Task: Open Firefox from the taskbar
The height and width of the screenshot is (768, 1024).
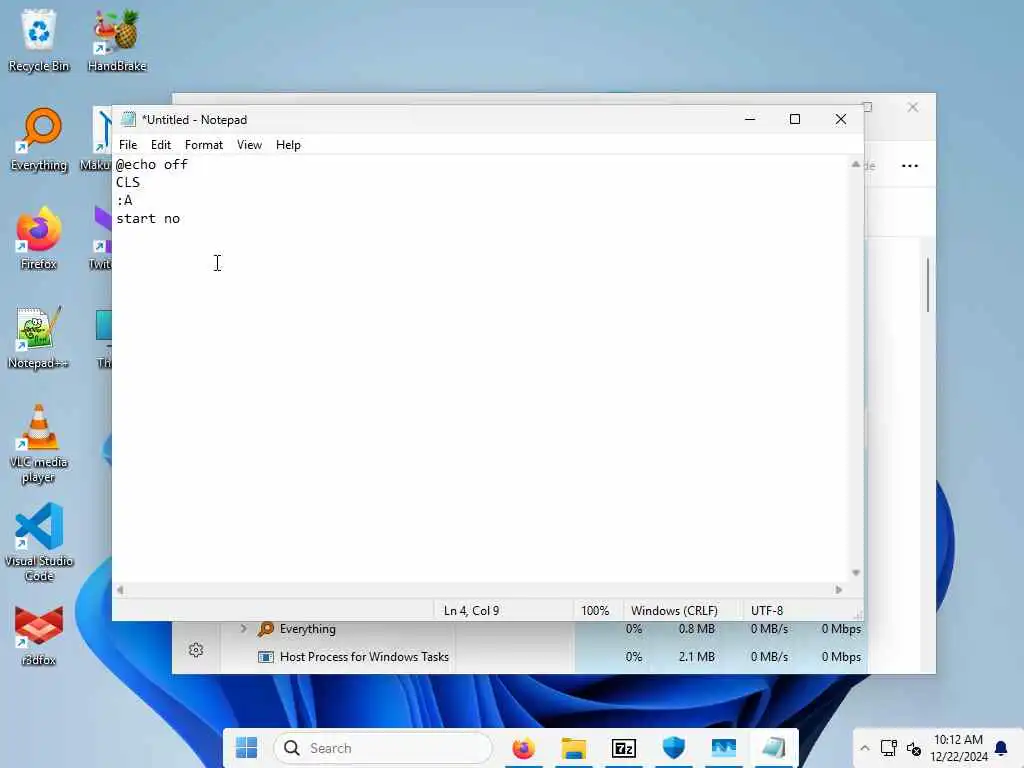Action: pyautogui.click(x=523, y=748)
